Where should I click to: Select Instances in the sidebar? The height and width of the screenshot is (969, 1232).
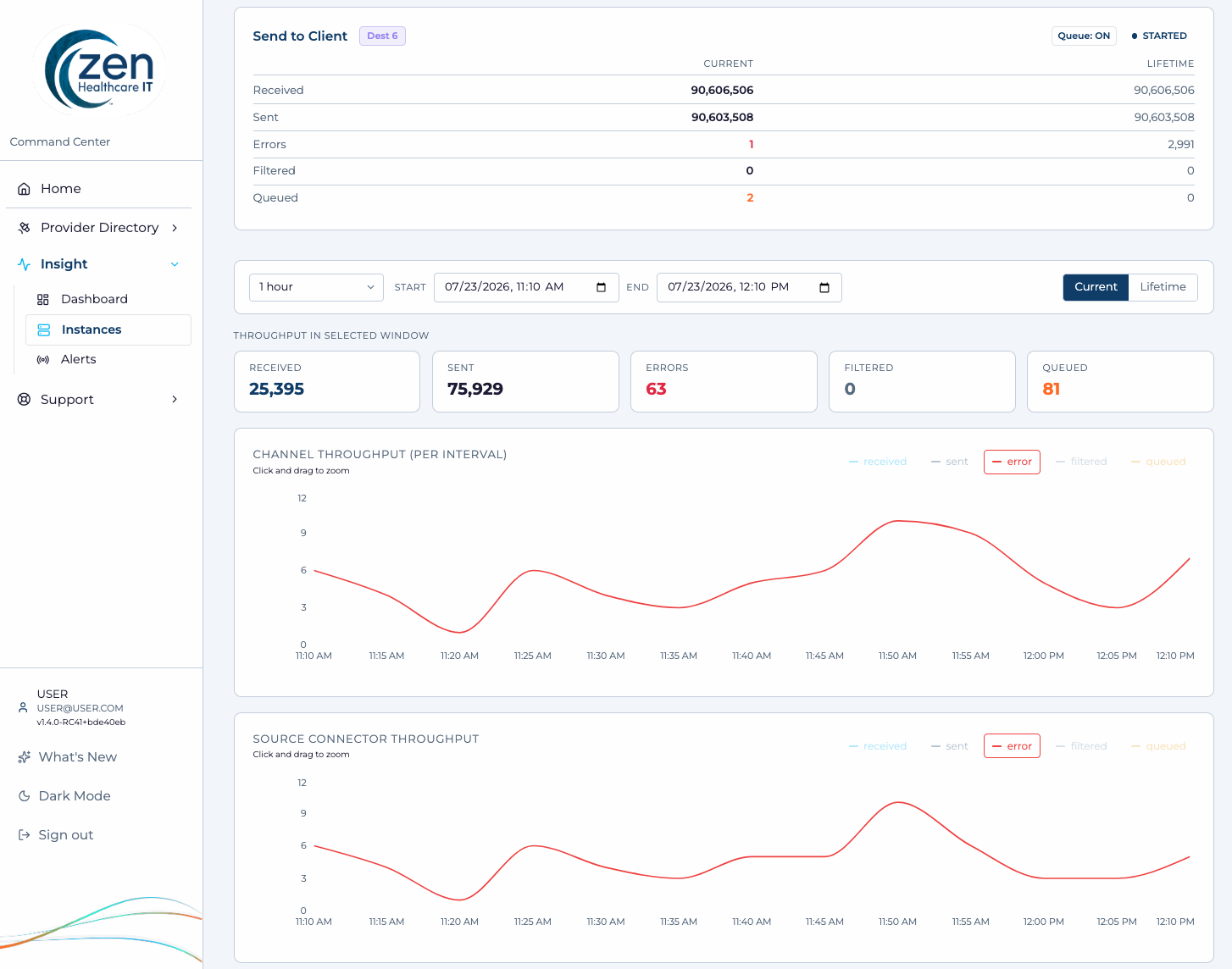coord(108,329)
